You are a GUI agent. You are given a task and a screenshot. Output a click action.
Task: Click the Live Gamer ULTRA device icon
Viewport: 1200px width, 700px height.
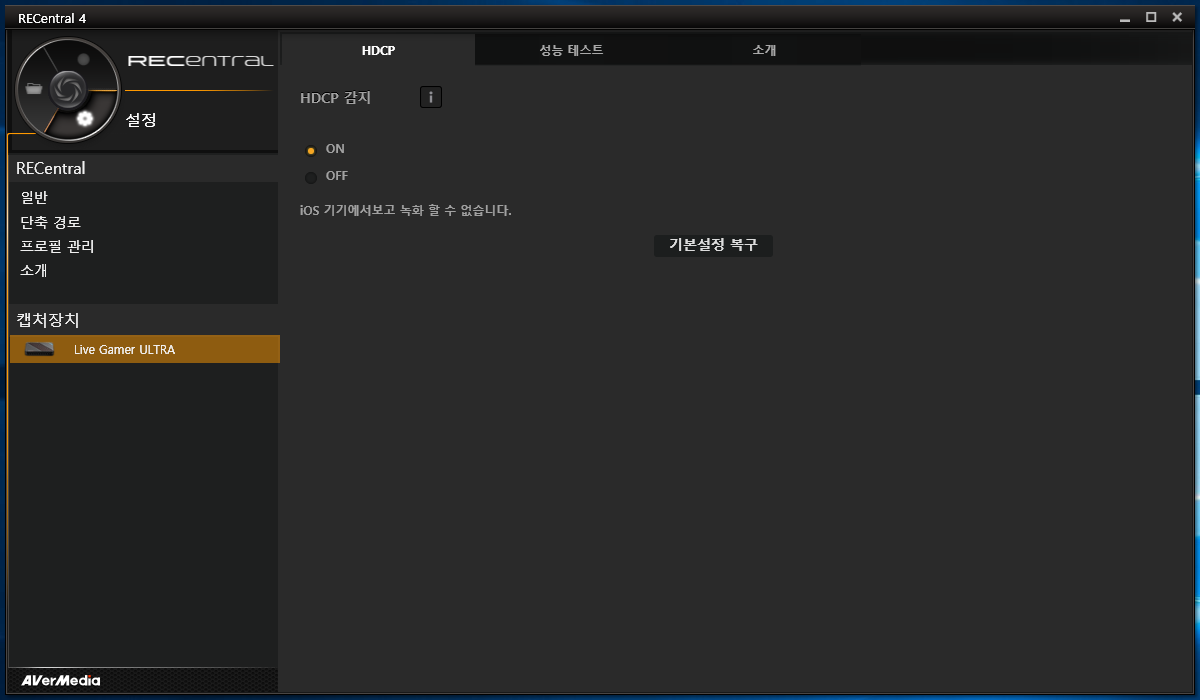(39, 349)
